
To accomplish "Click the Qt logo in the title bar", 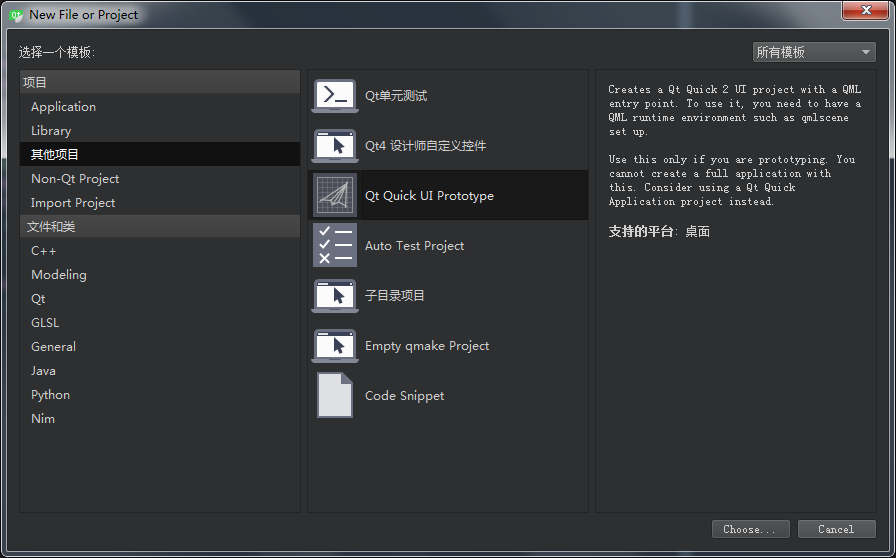I will (16, 14).
